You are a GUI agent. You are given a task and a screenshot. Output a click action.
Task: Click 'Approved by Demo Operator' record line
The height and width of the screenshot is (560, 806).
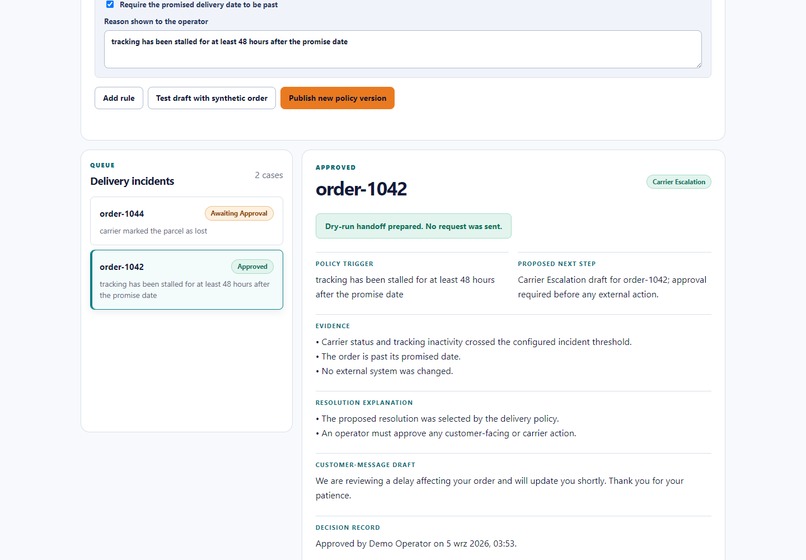click(x=416, y=544)
